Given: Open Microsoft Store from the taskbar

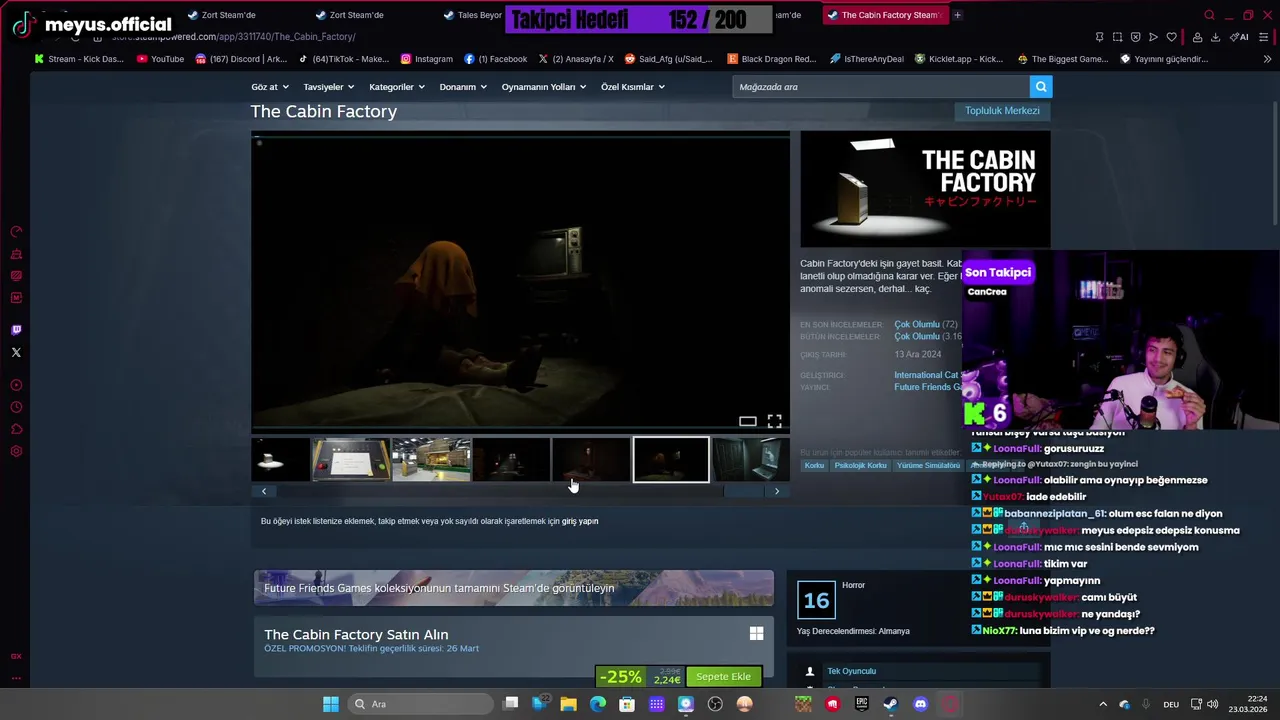Looking at the screenshot, I should tap(627, 704).
